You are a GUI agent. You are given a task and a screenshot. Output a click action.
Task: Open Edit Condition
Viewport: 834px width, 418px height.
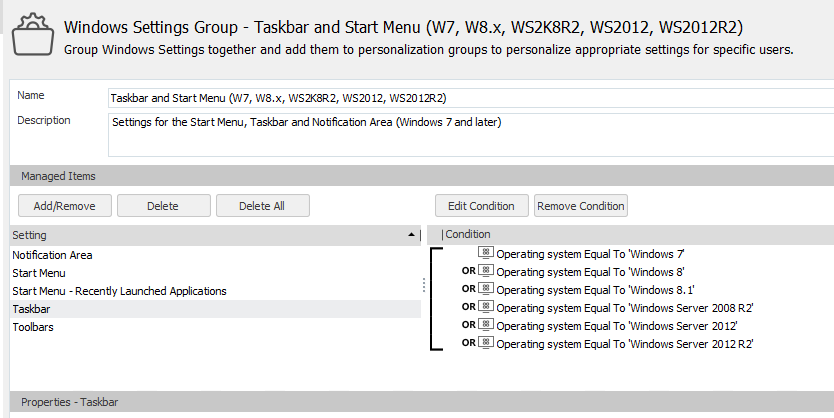coord(481,206)
